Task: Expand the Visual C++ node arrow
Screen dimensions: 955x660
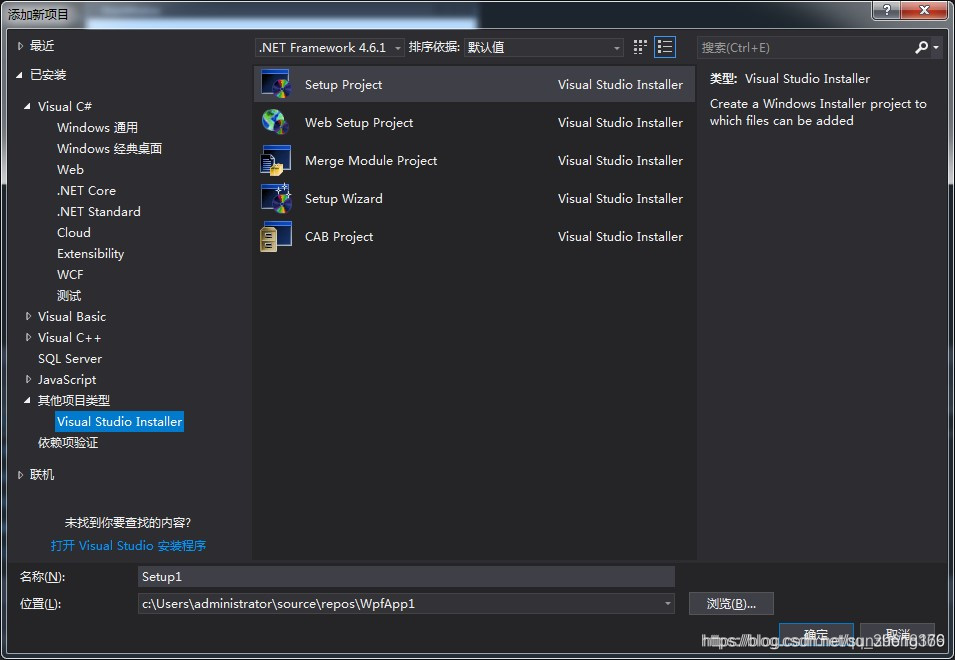Action: coord(28,337)
